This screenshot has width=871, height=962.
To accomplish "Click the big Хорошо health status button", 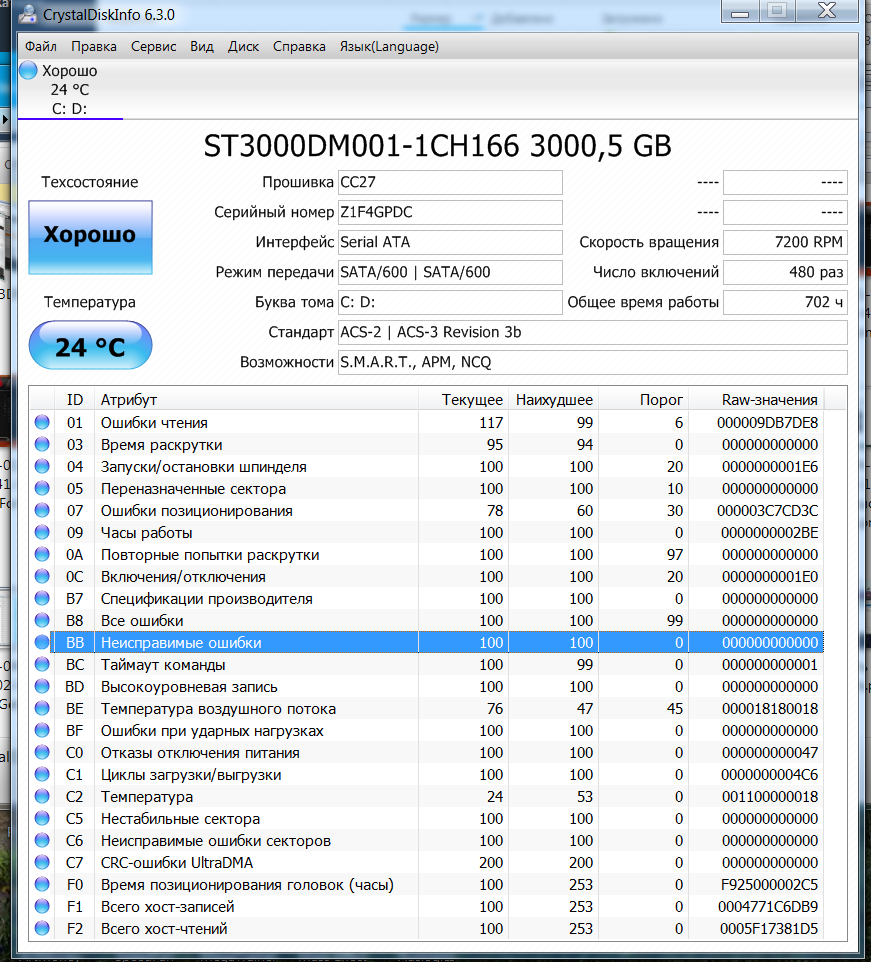I will 90,237.
